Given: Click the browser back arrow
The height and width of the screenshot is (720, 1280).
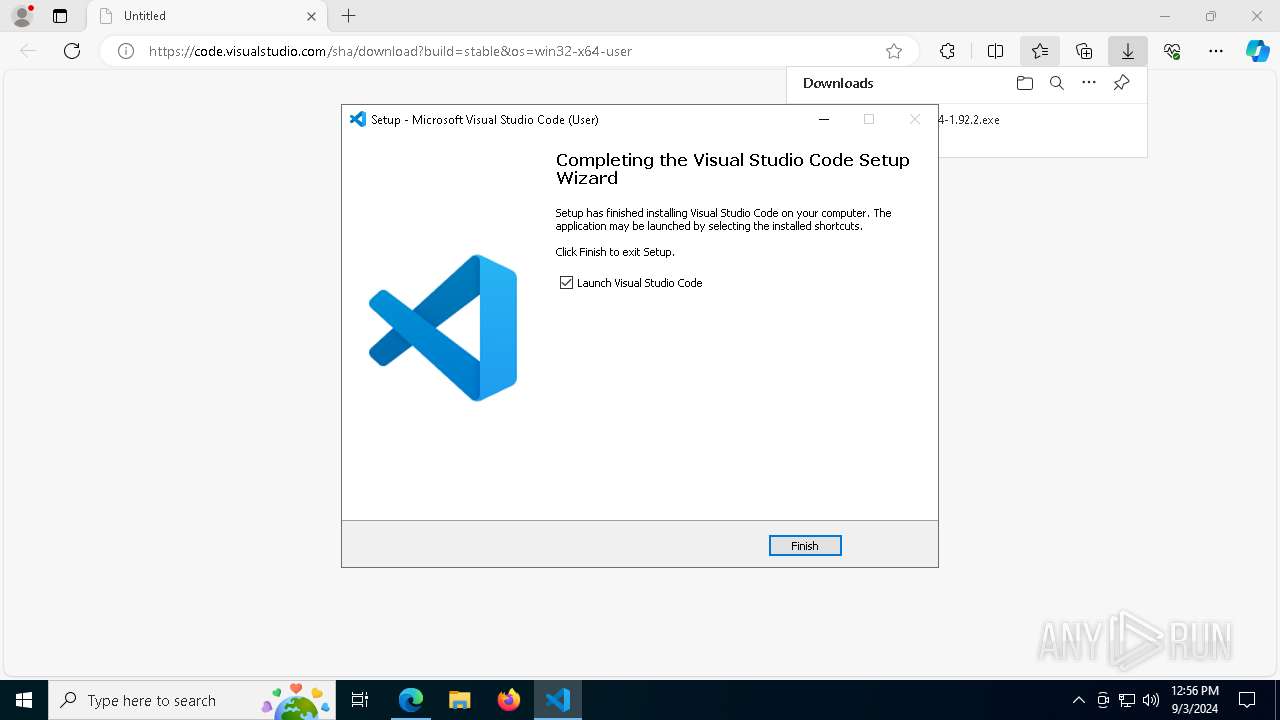Looking at the screenshot, I should (28, 51).
